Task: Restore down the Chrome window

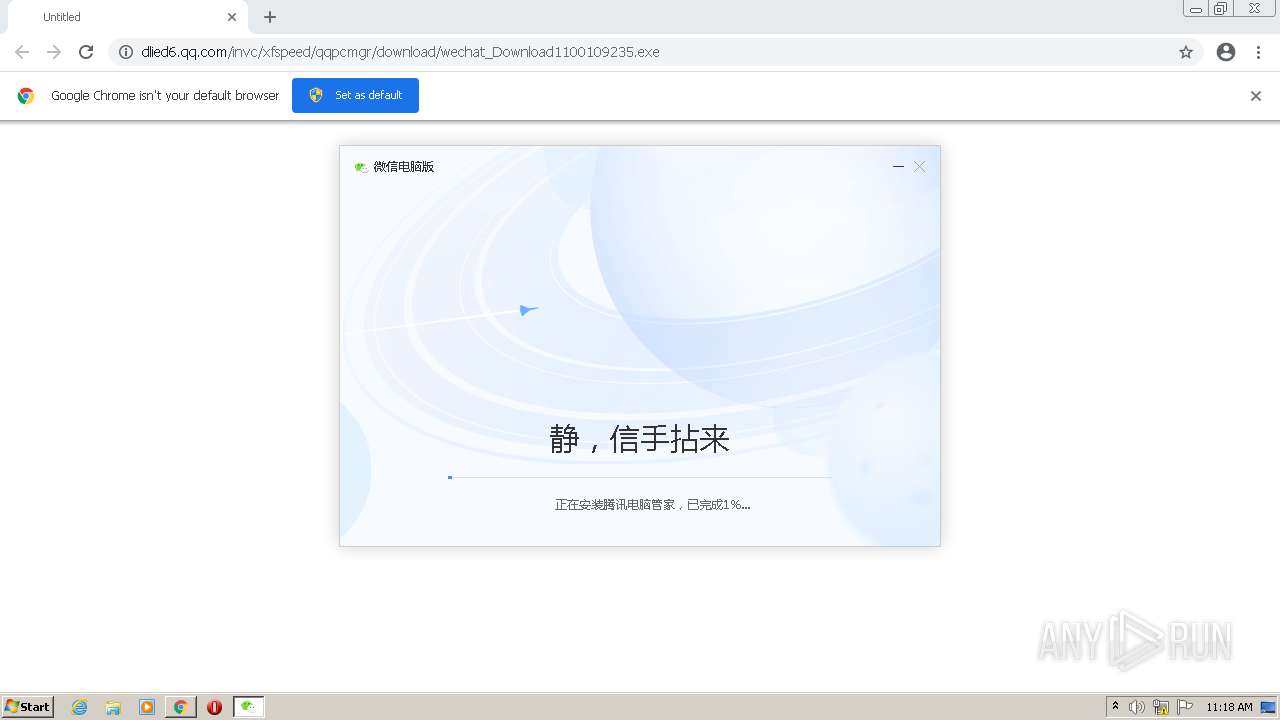Action: [x=1221, y=9]
